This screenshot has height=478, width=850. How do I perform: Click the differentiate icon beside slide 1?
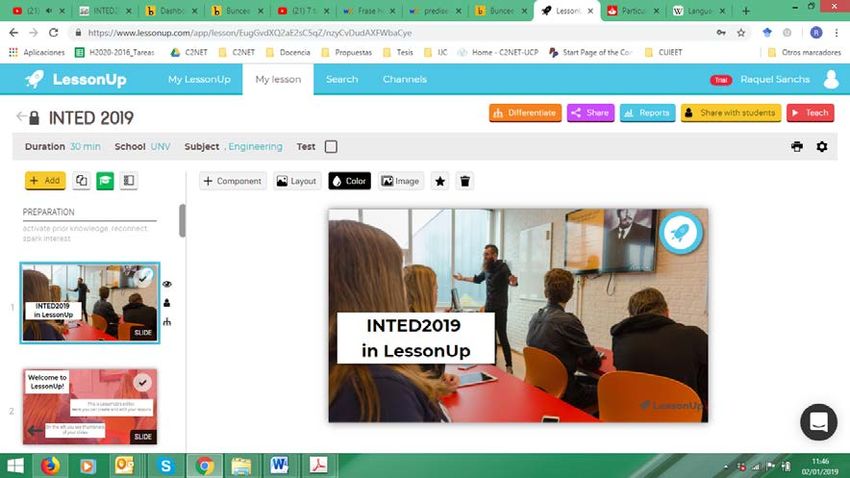(x=167, y=322)
